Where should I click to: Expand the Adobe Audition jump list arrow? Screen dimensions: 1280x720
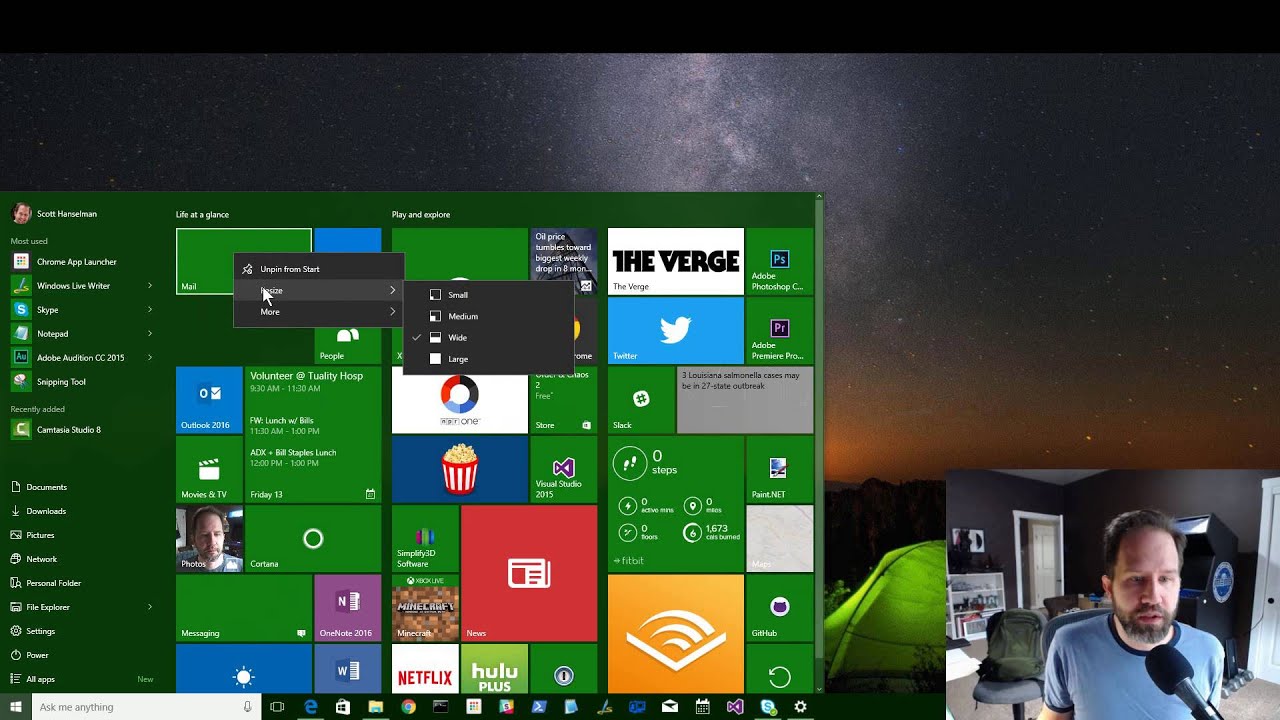tap(150, 358)
